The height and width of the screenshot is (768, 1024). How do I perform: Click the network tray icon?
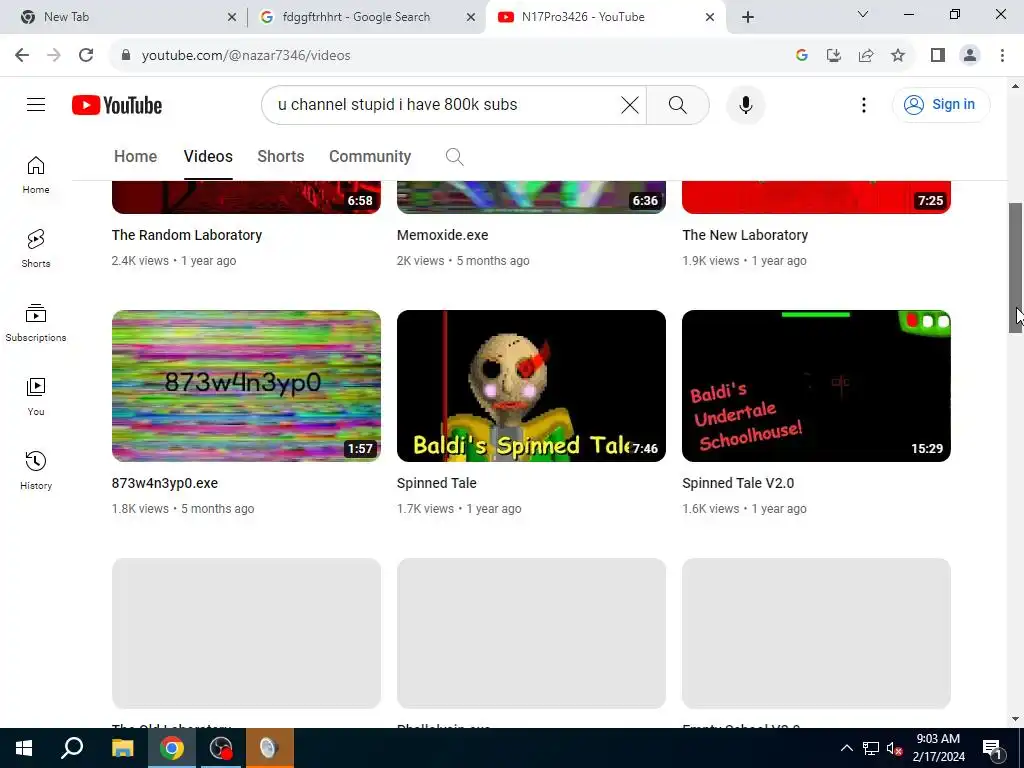click(871, 748)
